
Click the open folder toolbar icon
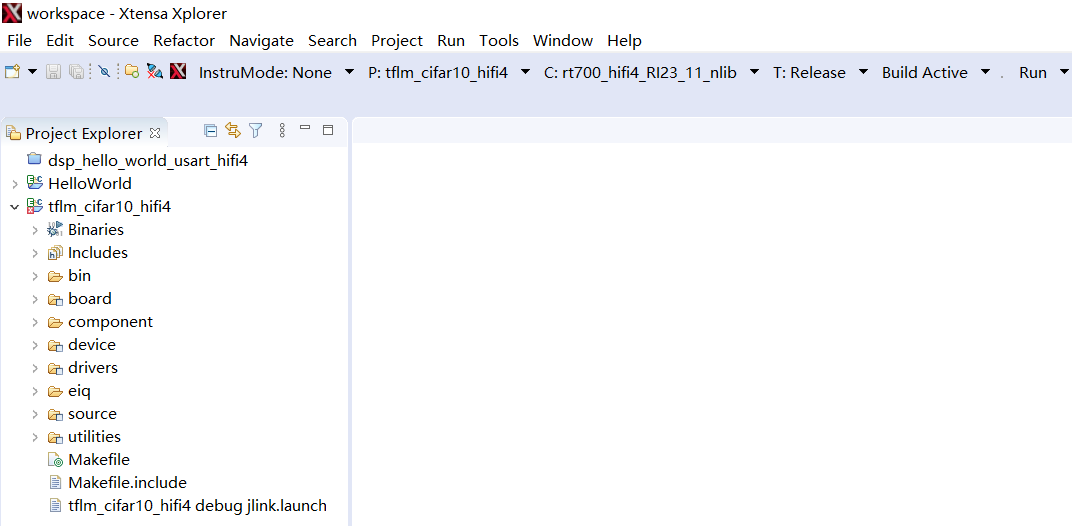(x=131, y=72)
